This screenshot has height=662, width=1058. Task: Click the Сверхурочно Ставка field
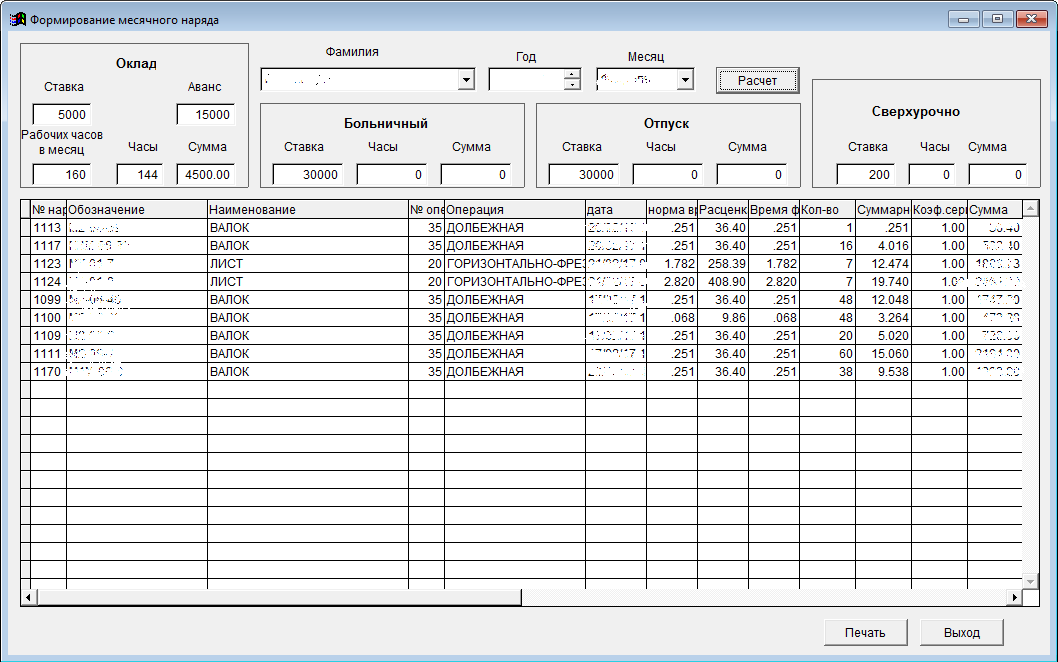tap(865, 175)
